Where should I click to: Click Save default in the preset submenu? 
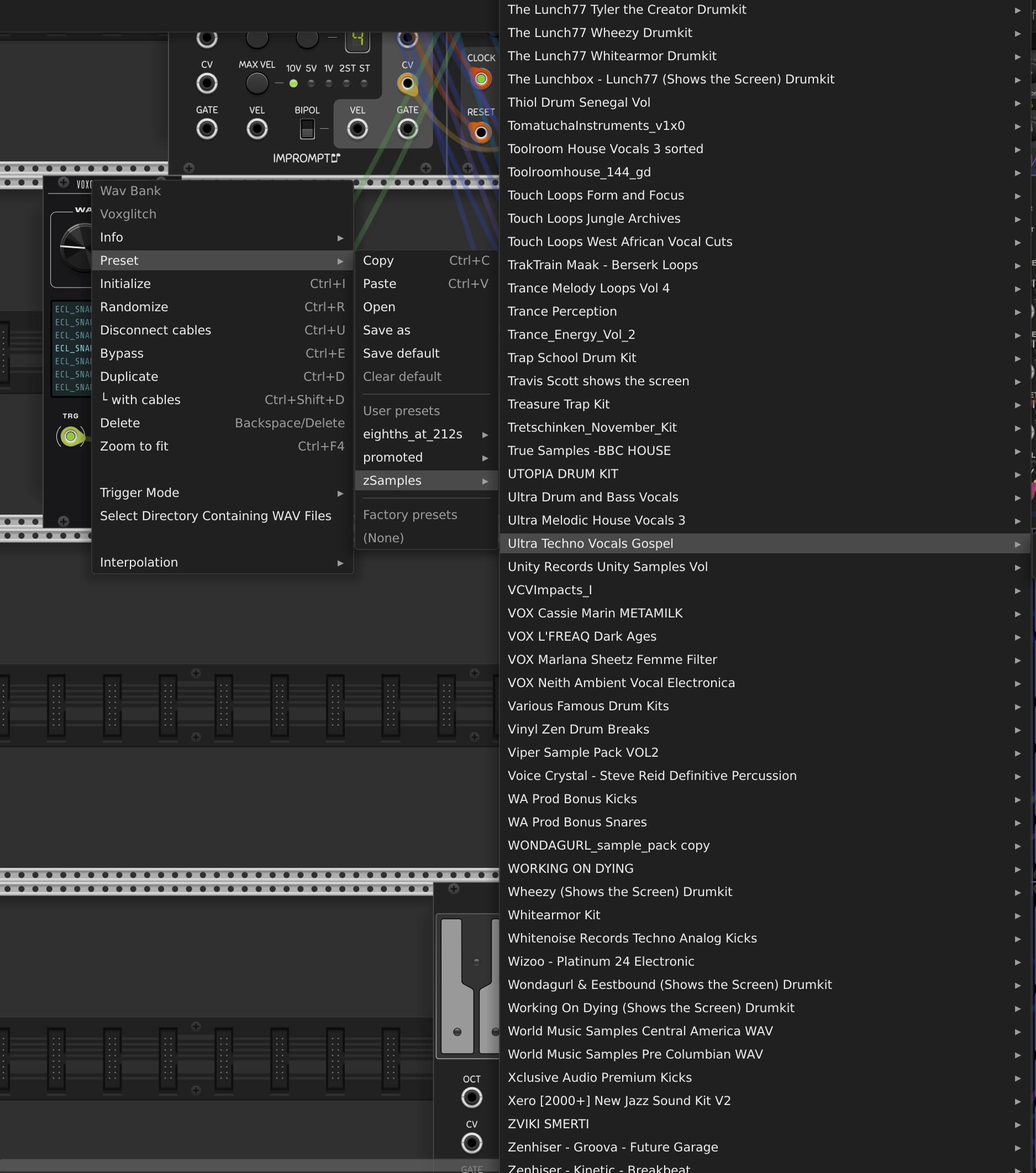[426, 354]
